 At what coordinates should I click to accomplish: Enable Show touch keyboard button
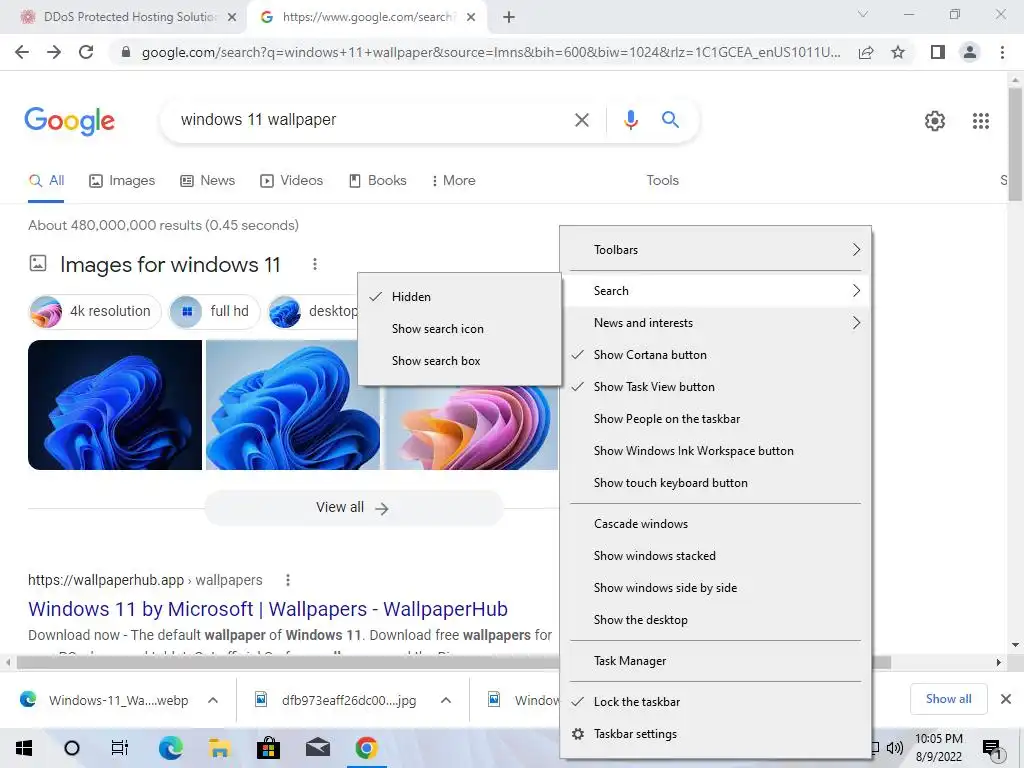point(716,483)
